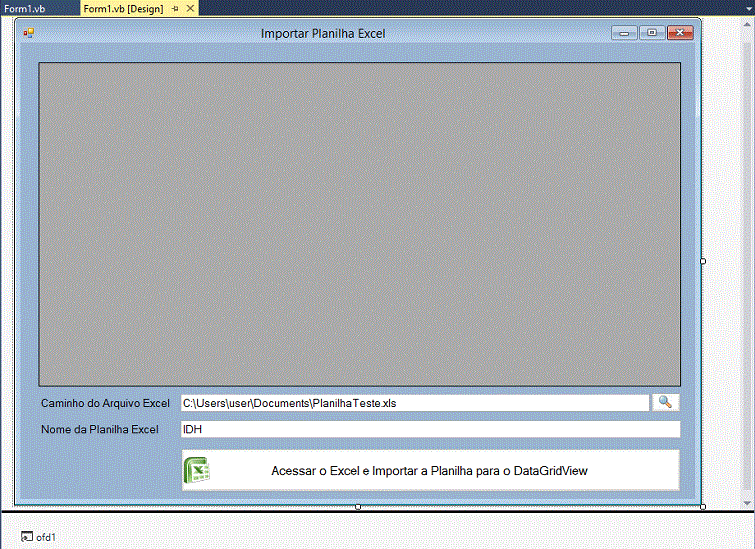Select the ofd1 component in the tray

pyautogui.click(x=39, y=537)
